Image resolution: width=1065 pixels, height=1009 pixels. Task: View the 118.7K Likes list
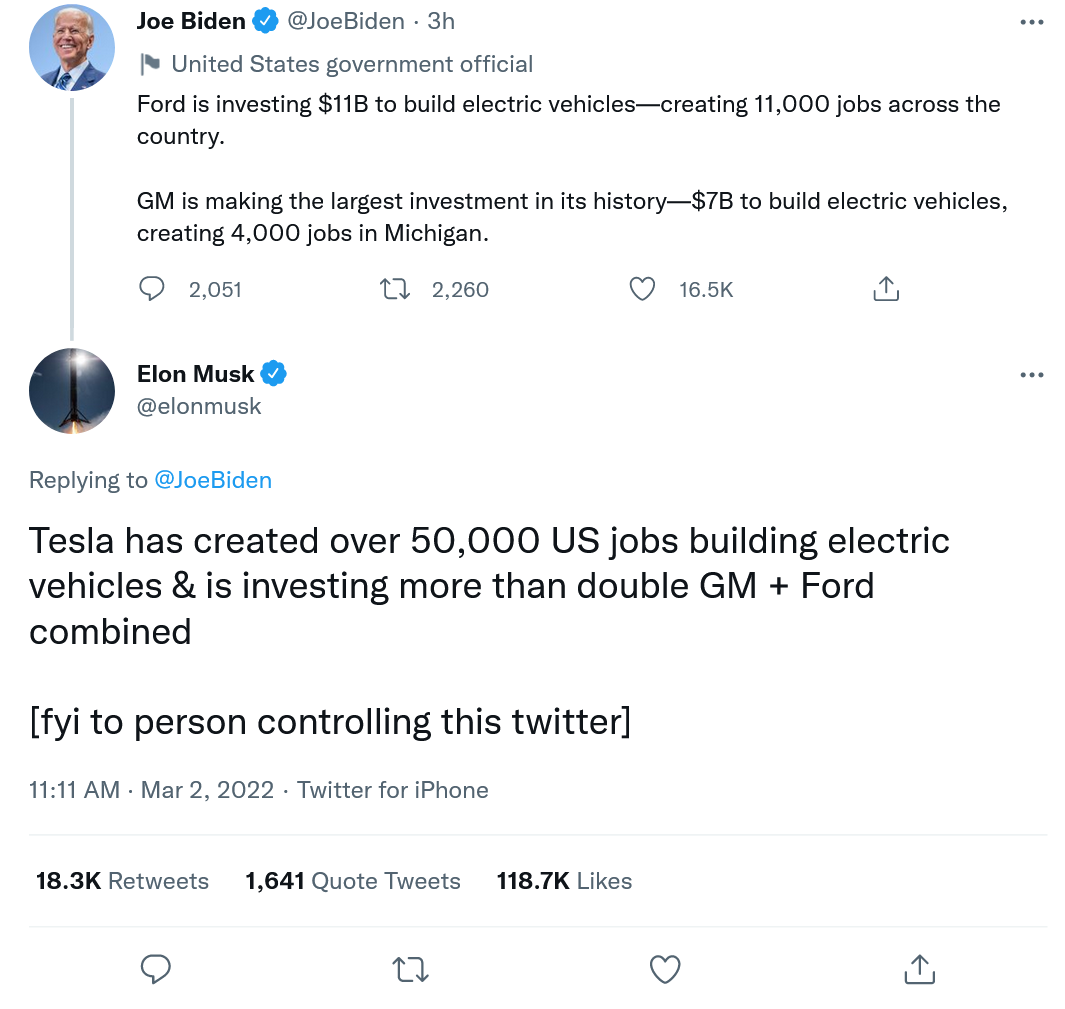(564, 881)
